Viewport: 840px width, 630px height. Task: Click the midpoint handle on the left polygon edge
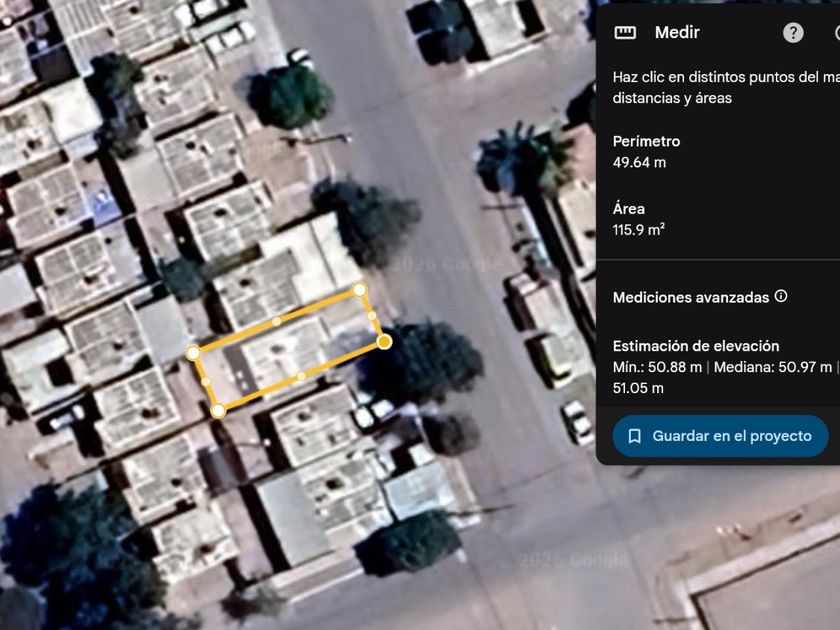(206, 381)
